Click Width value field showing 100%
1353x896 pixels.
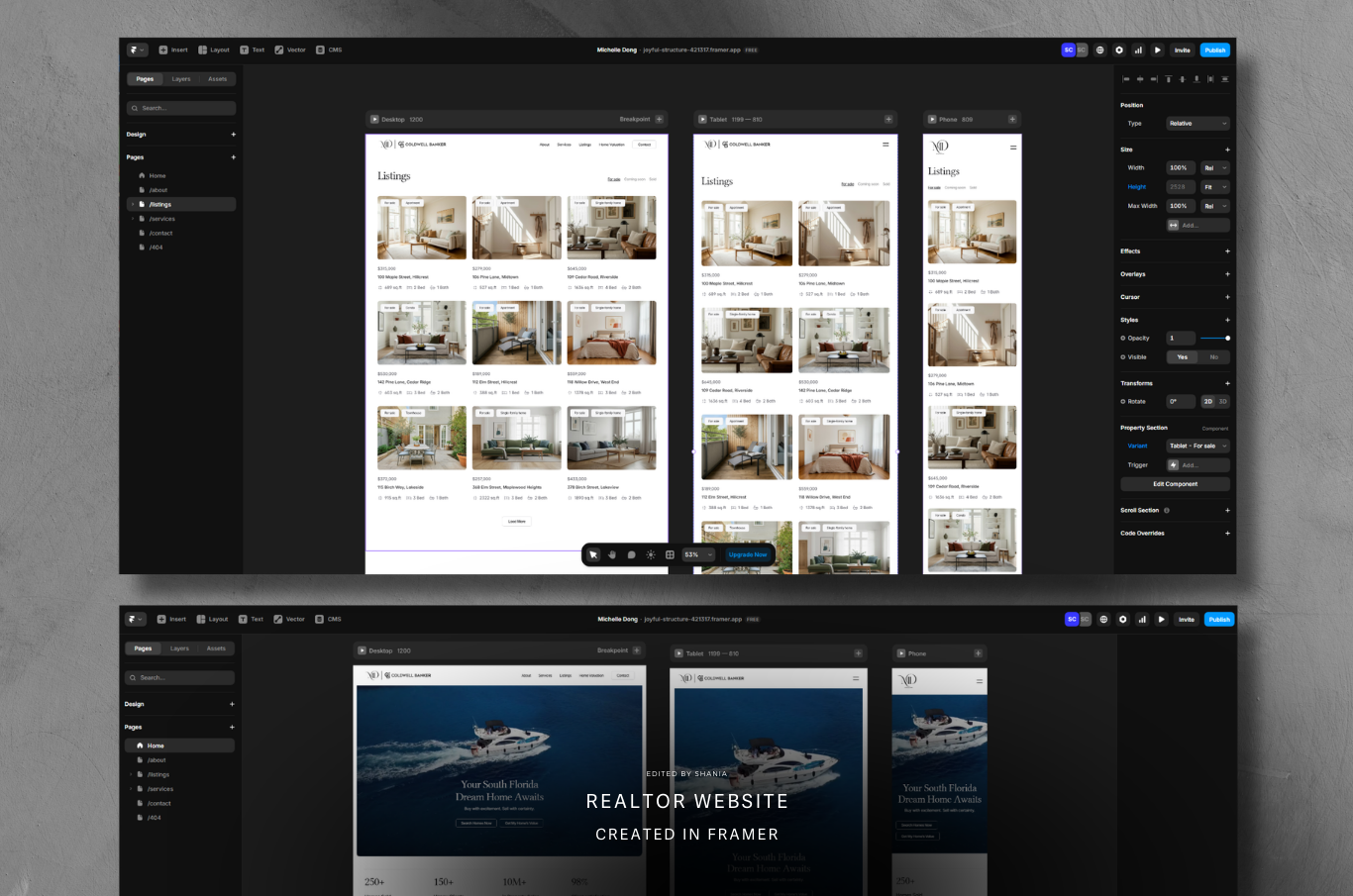click(x=1181, y=168)
